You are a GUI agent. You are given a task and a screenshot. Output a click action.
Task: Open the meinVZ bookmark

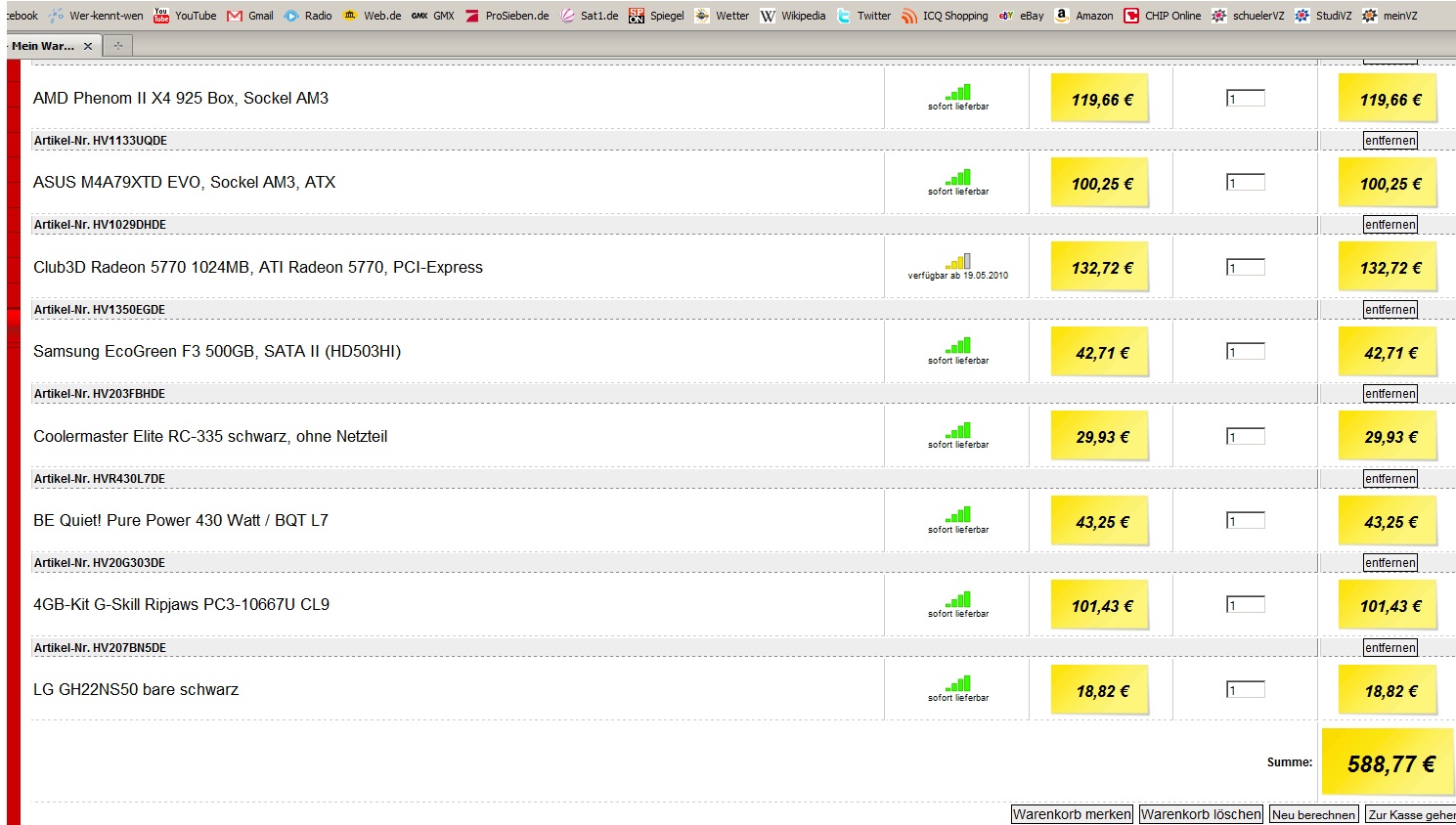coord(1390,16)
